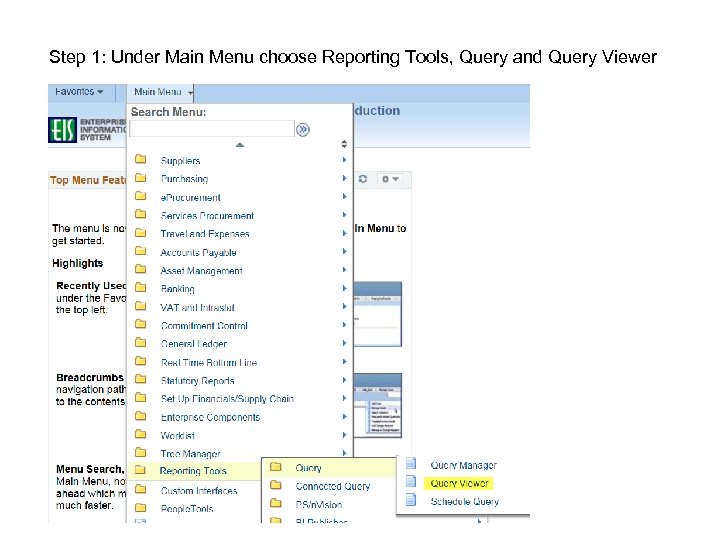Open the Set Up Financials/Supply Chain item

pos(227,399)
